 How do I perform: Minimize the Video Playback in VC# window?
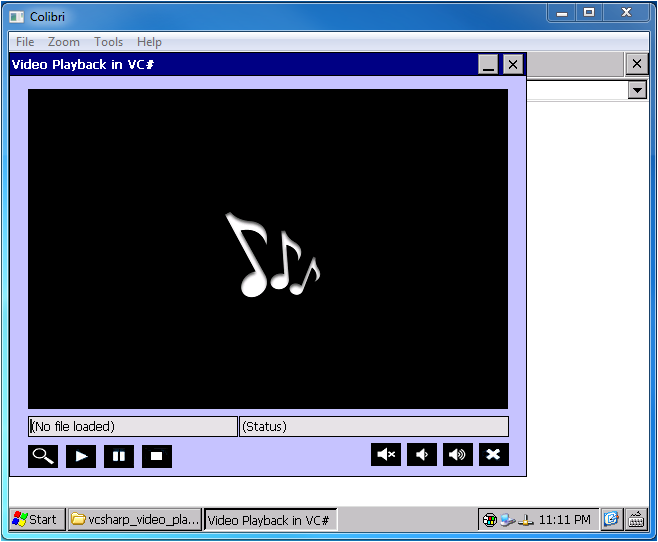point(488,65)
